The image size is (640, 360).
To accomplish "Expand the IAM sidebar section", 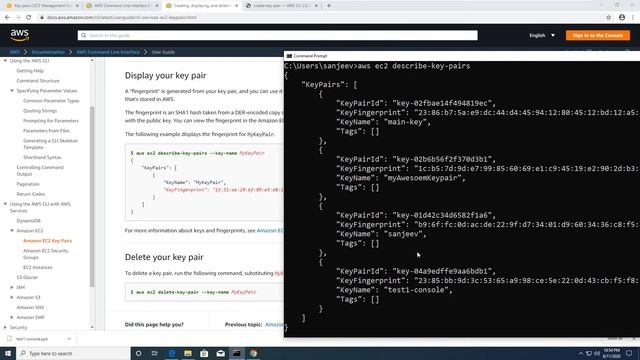I will (12, 287).
